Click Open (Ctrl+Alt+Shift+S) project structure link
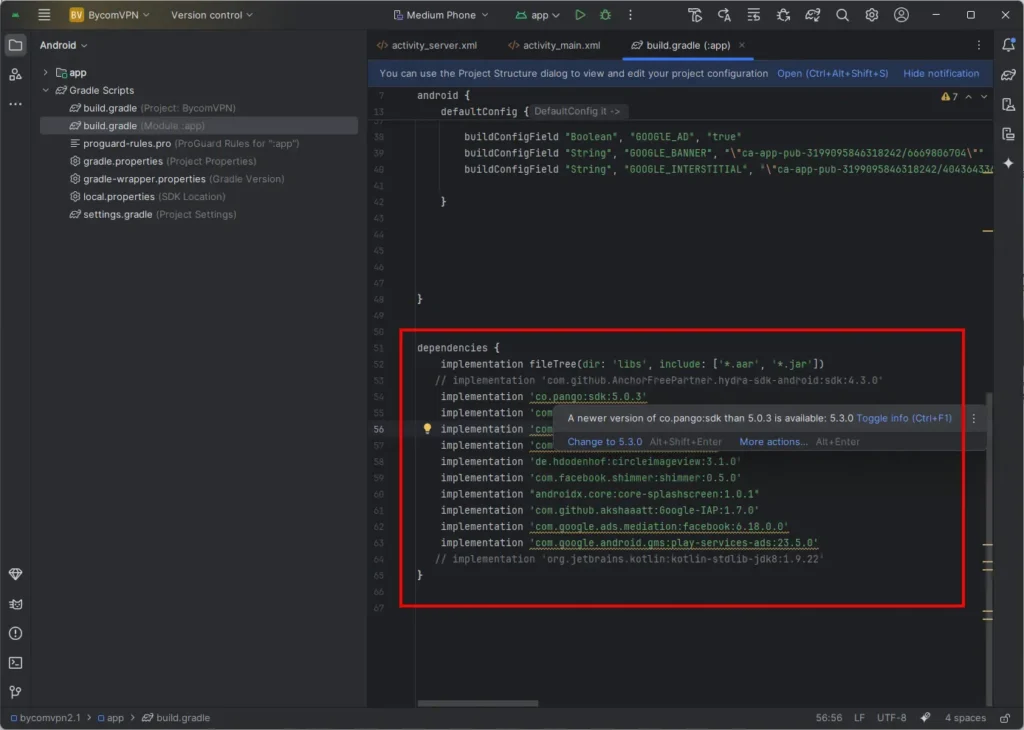The image size is (1024, 730). point(833,73)
